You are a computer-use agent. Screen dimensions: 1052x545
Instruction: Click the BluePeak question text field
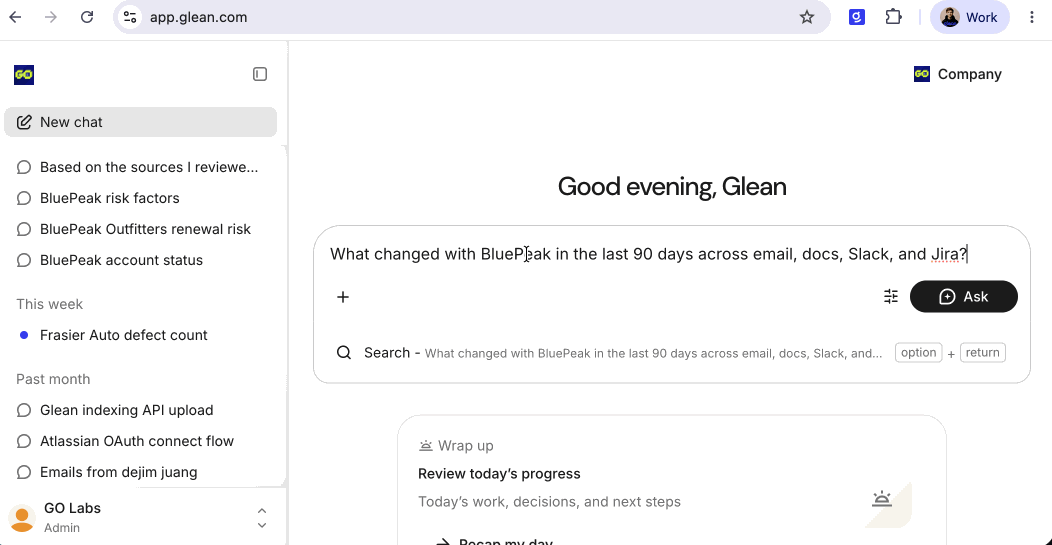(672, 254)
